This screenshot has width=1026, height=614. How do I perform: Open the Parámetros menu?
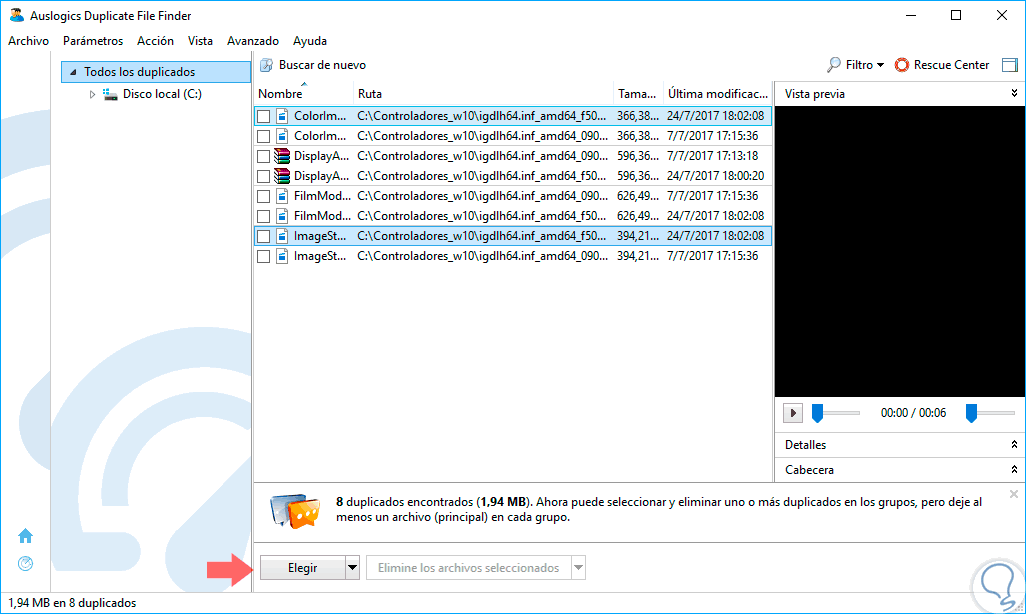point(93,41)
